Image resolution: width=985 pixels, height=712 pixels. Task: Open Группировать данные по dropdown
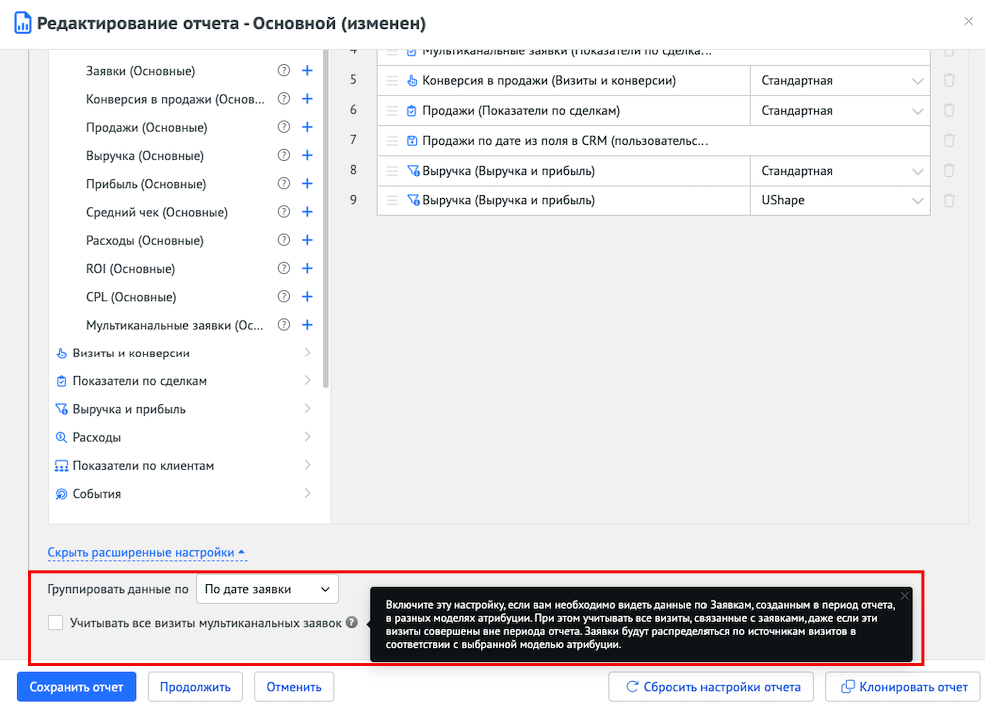(x=267, y=589)
